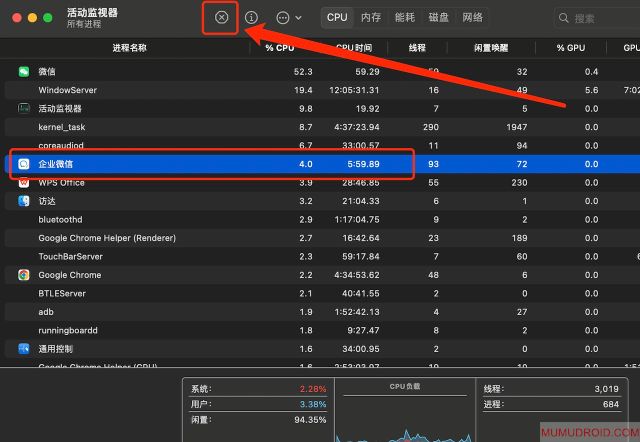This screenshot has width=640, height=442.
Task: Open the process info (i) button
Action: coord(251,18)
